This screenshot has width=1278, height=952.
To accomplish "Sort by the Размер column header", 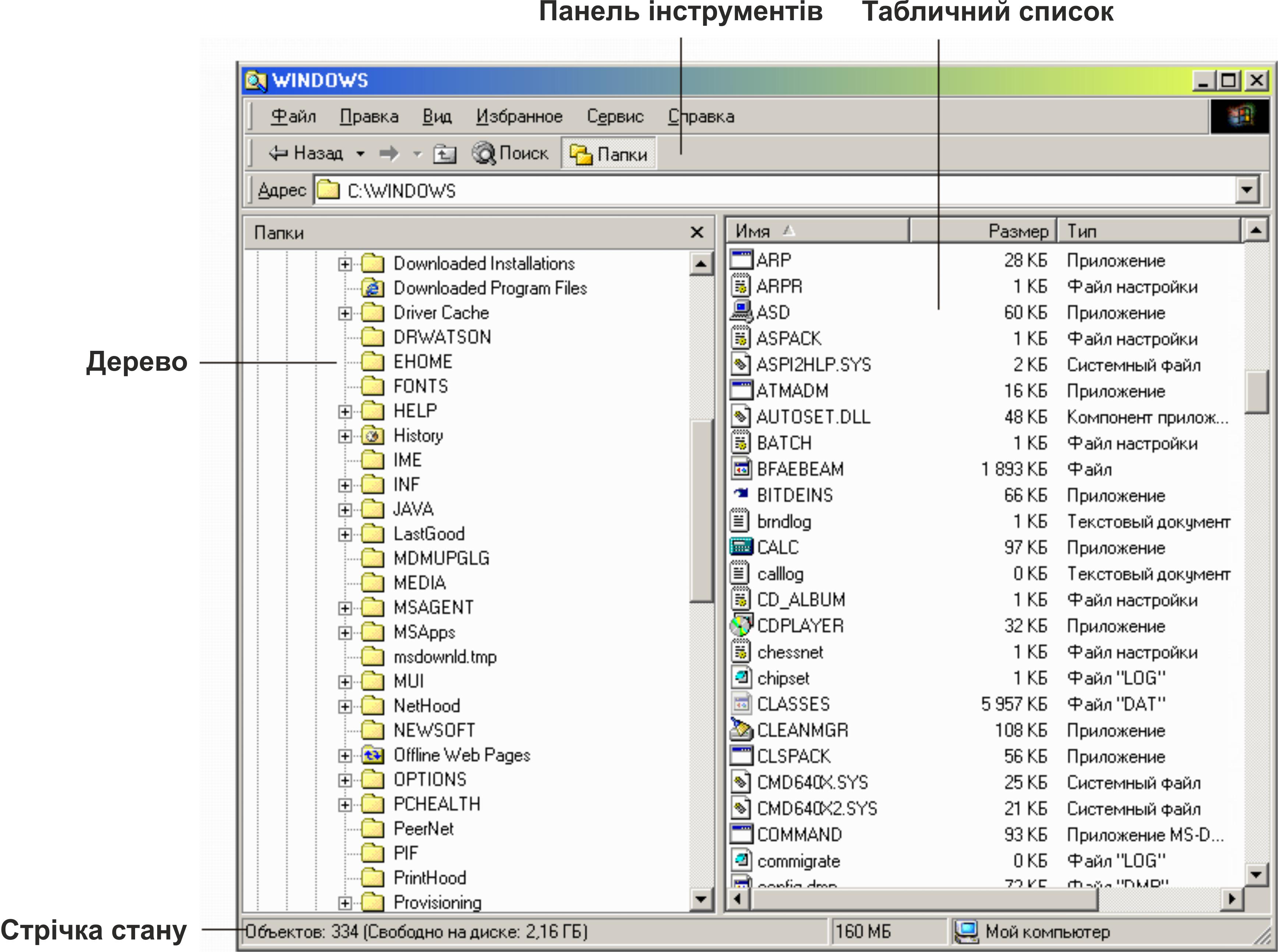I will [x=983, y=231].
